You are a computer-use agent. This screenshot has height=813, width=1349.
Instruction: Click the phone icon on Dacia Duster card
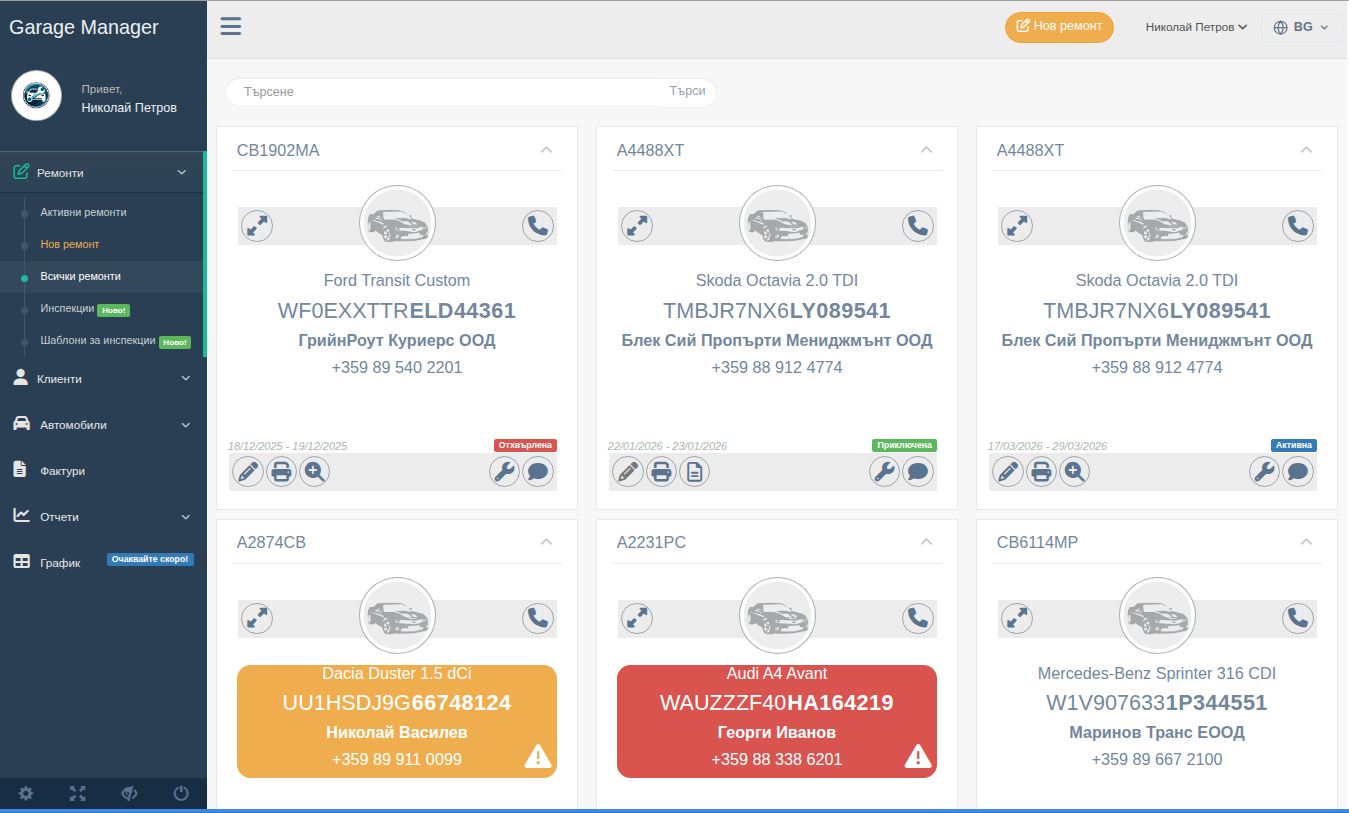click(x=538, y=618)
